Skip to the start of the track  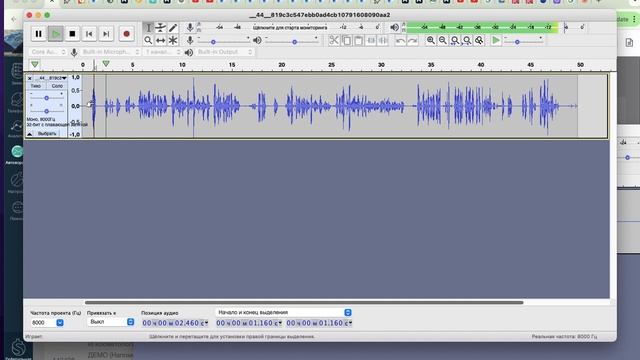(89, 34)
